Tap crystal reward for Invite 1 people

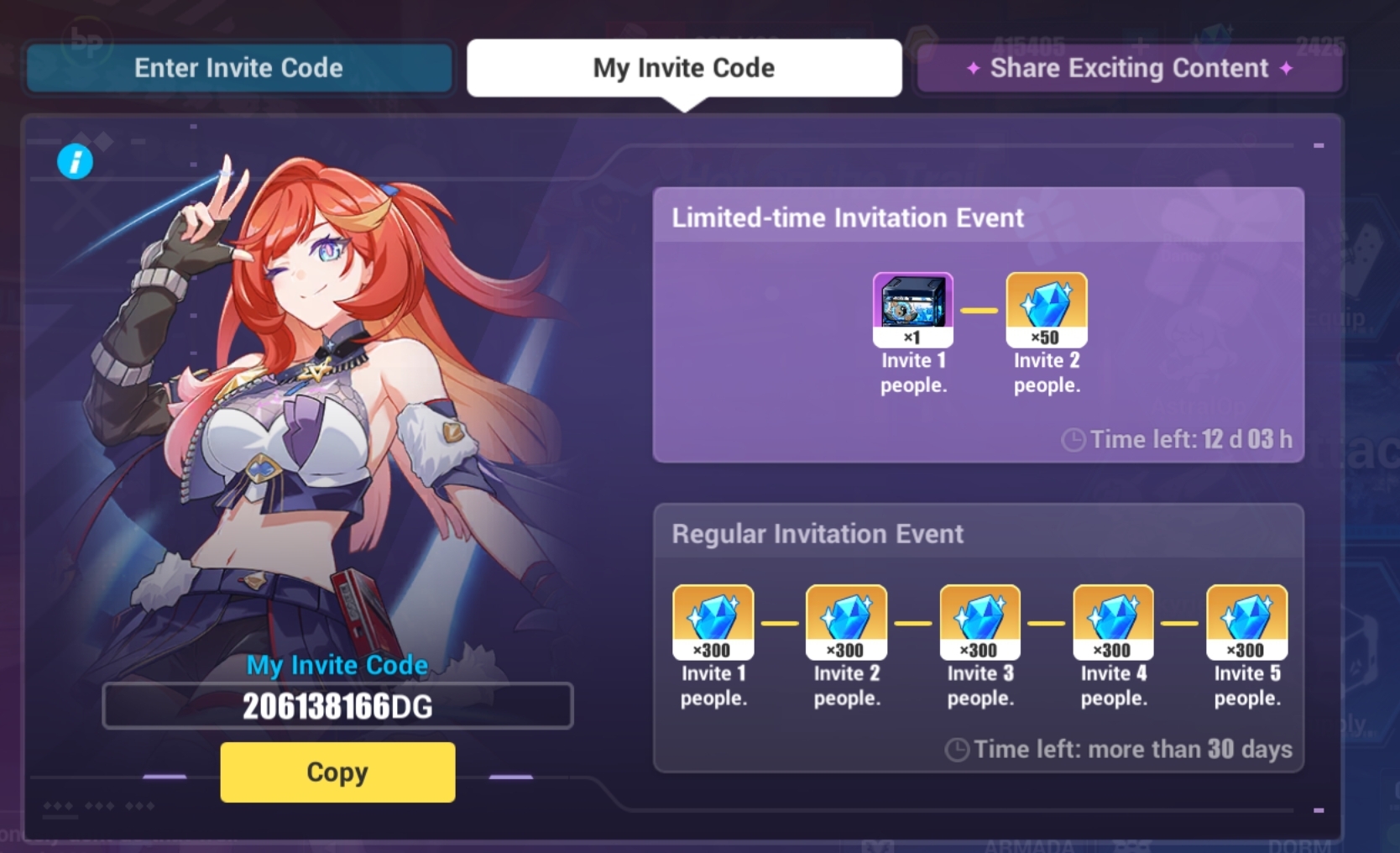713,622
